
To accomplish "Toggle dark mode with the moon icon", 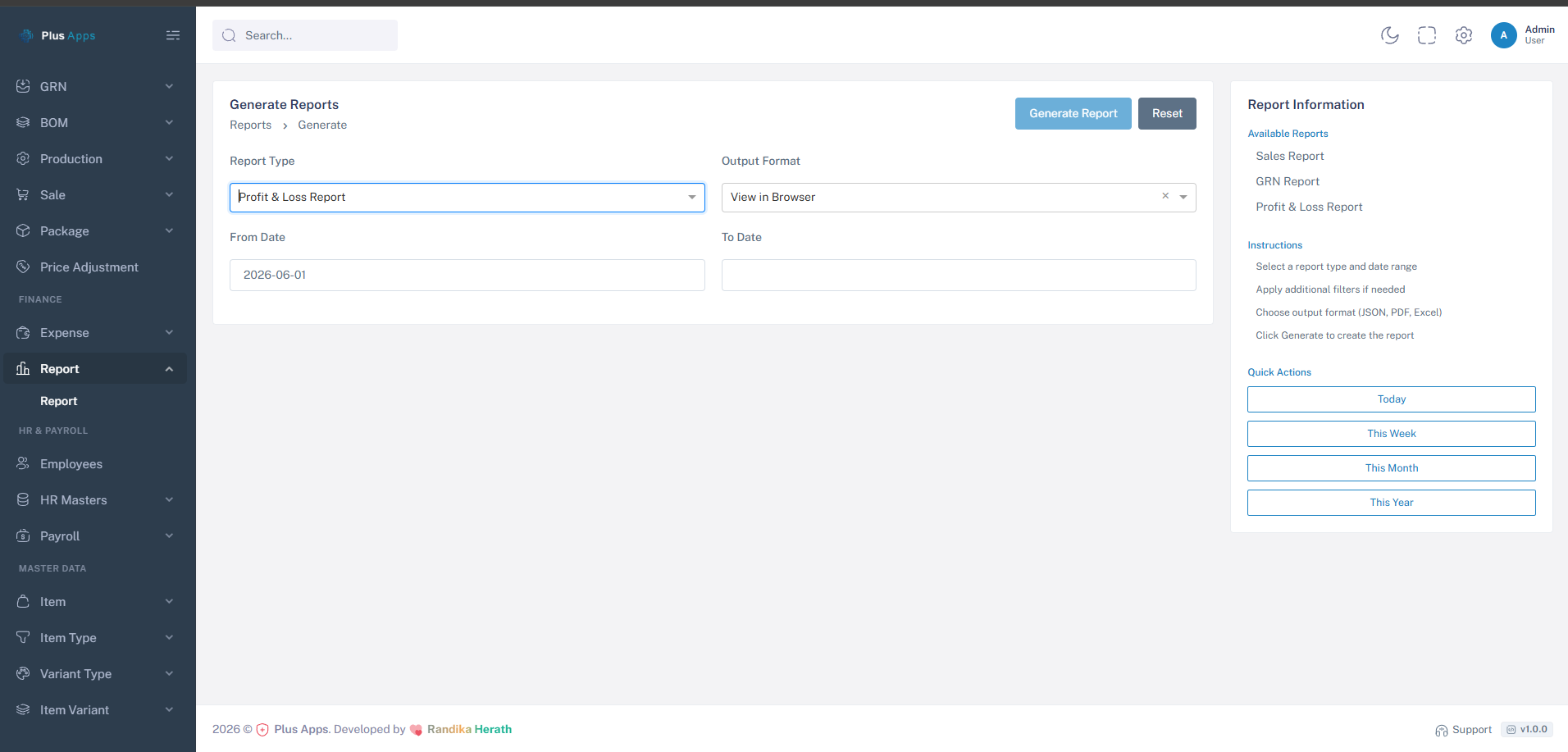I will [x=1390, y=35].
